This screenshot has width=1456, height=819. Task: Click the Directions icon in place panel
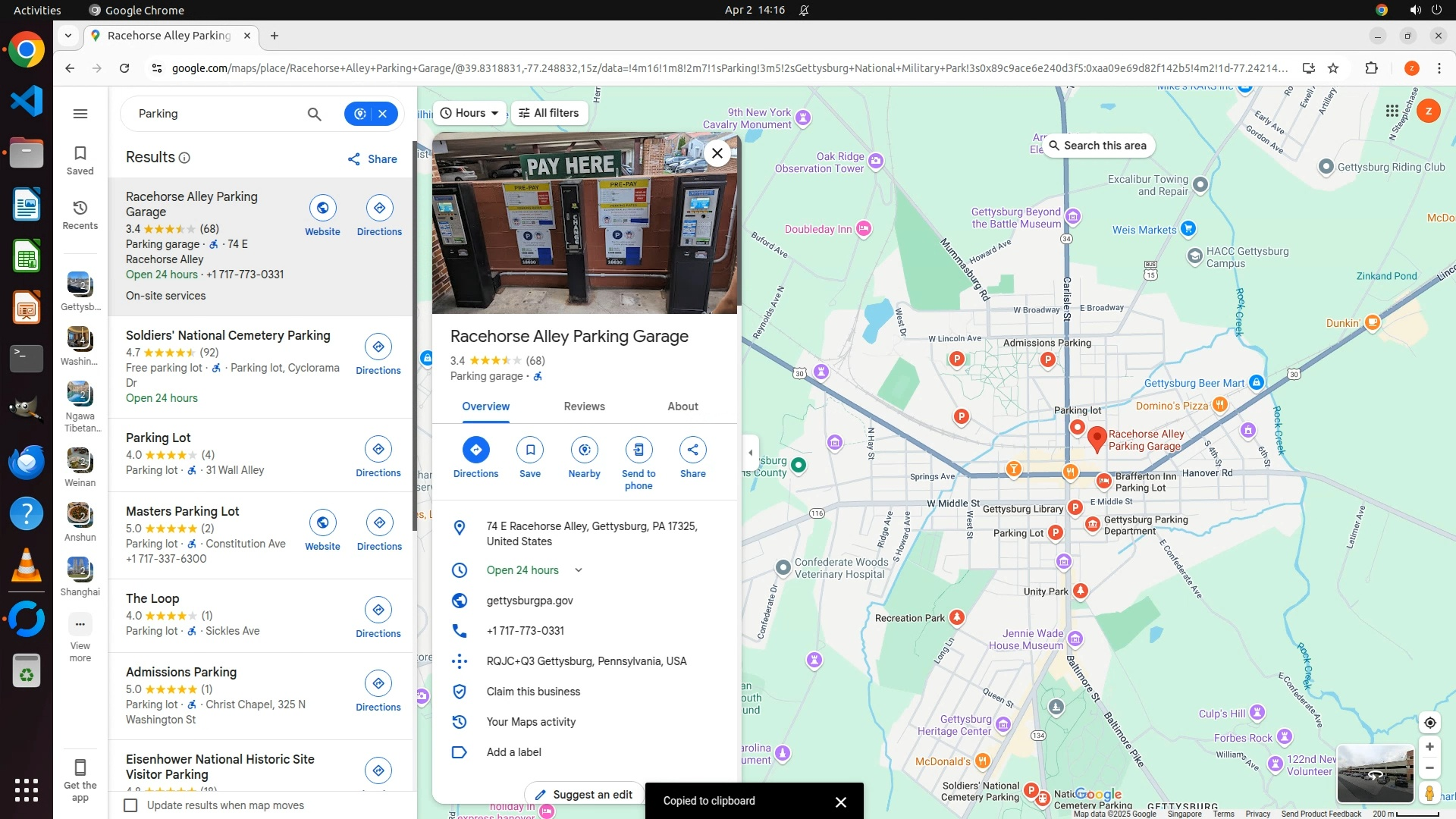click(475, 450)
